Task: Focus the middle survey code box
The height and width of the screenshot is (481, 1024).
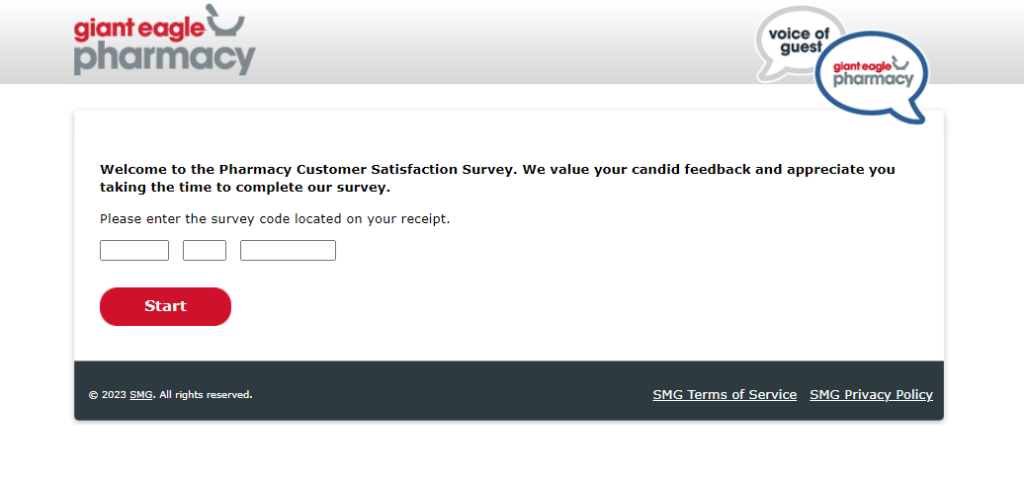Action: [204, 251]
